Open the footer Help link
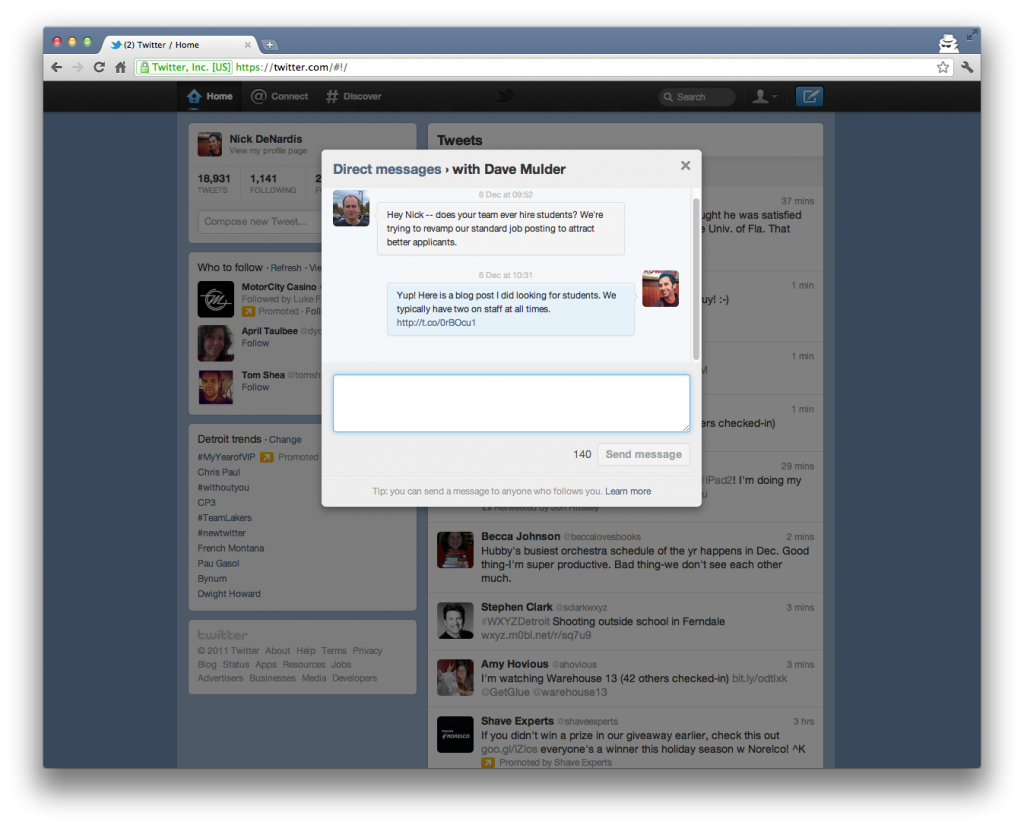 pyautogui.click(x=306, y=650)
